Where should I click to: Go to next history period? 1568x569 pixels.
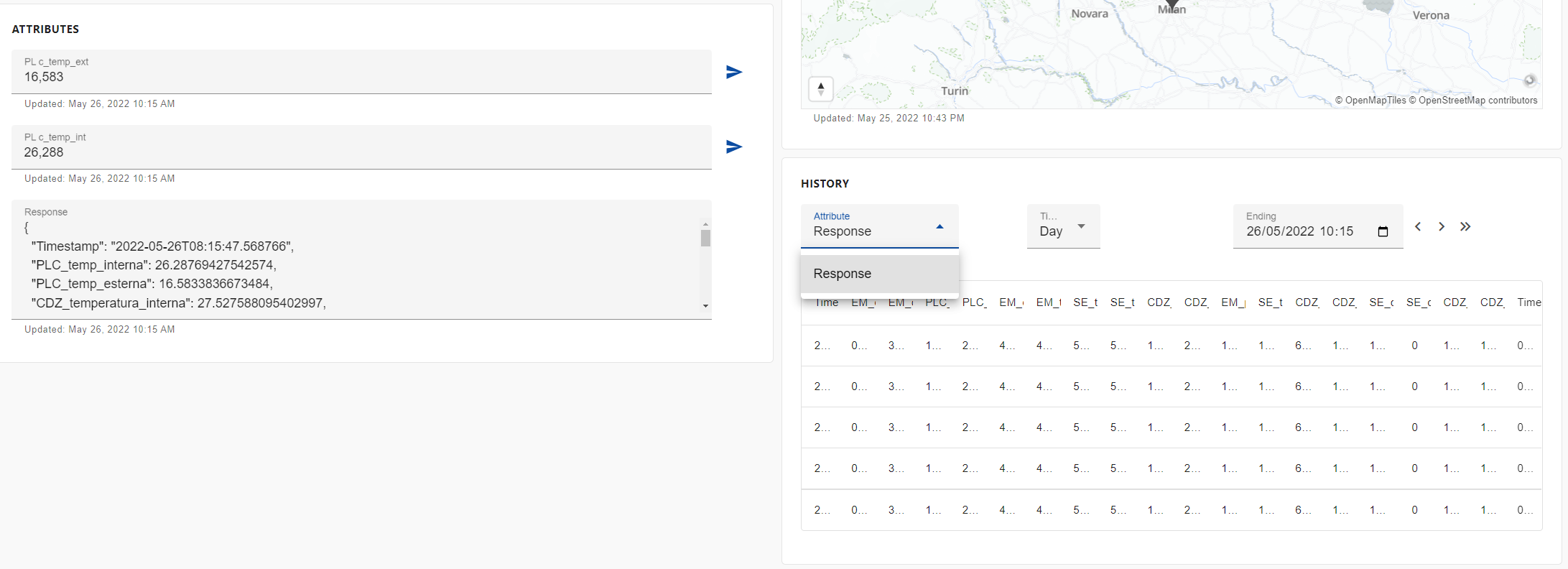(1442, 226)
